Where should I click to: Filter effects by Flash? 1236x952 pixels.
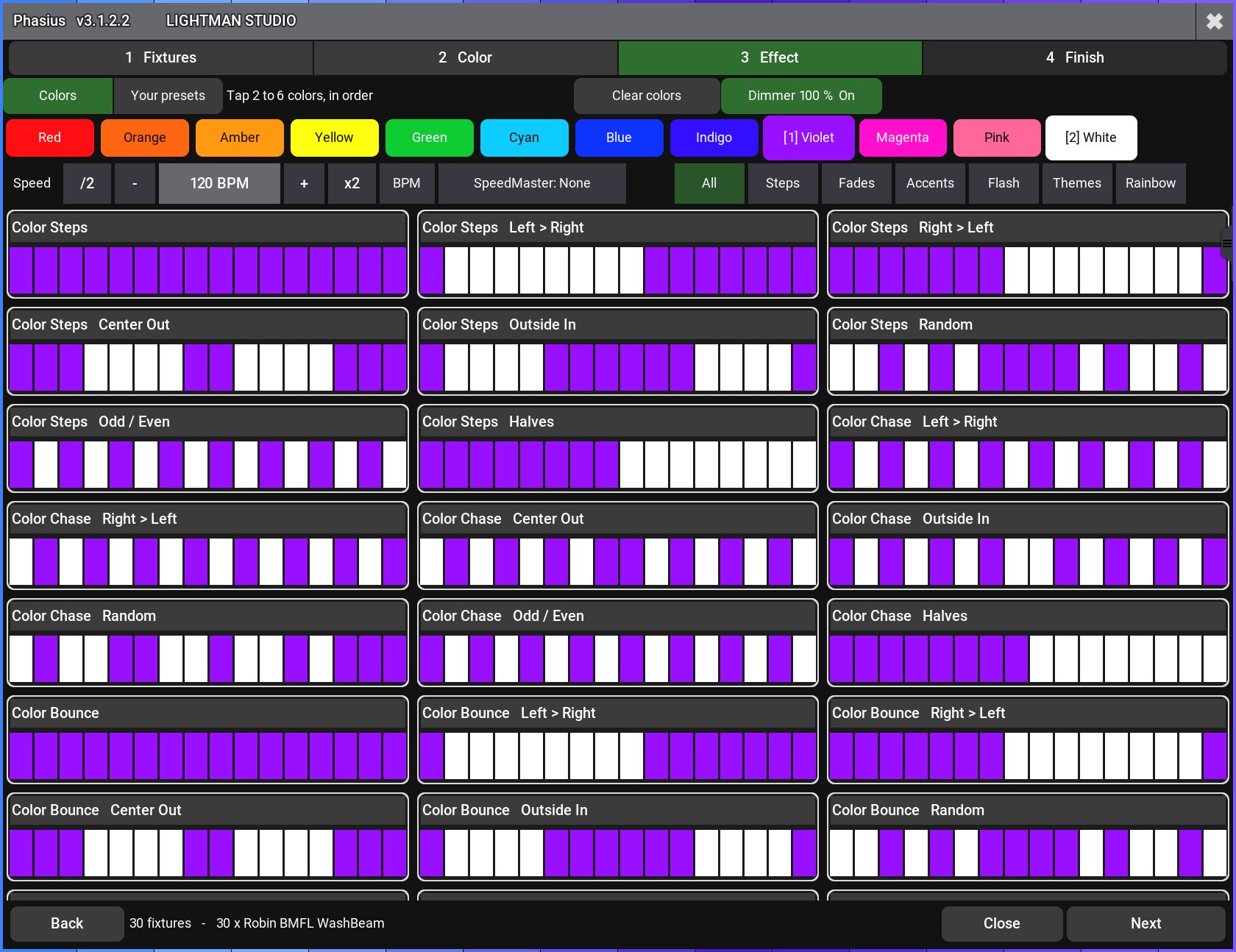pos(1004,183)
